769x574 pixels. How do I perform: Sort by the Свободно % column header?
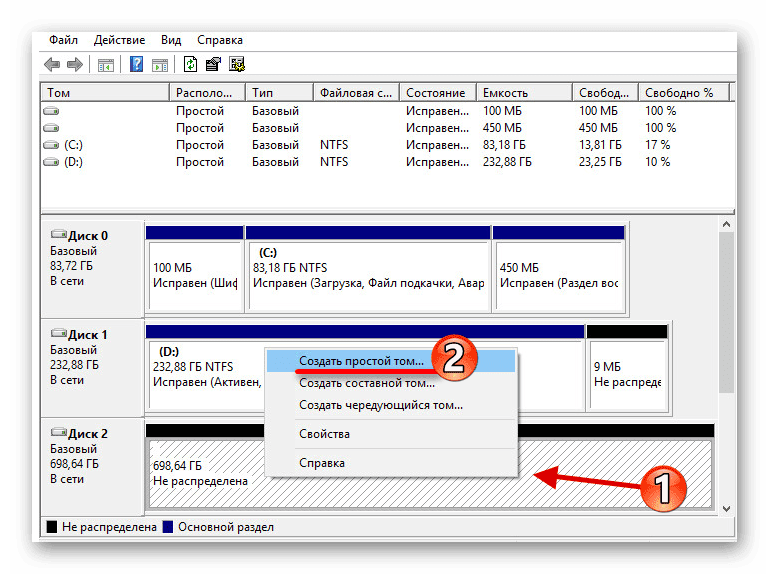click(684, 93)
